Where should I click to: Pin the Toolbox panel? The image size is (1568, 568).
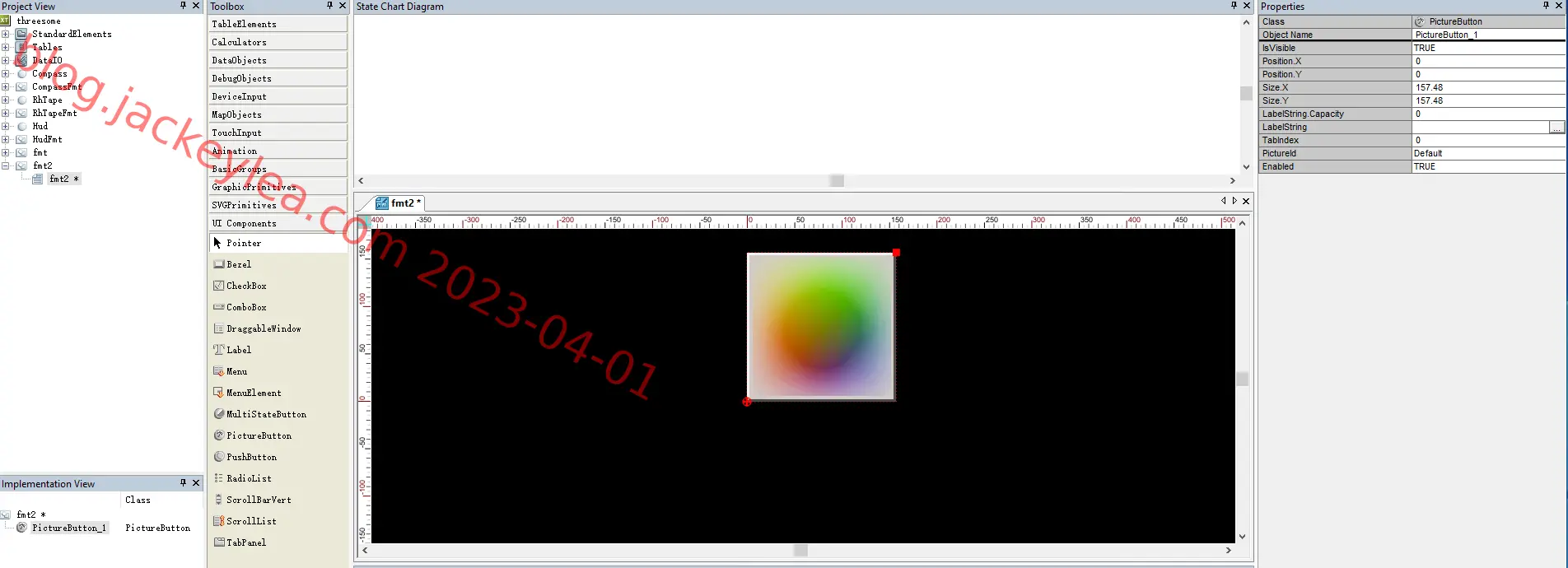[329, 6]
